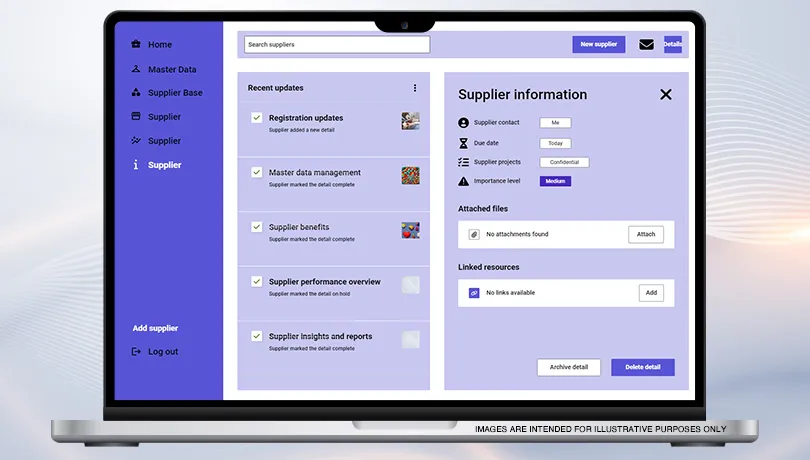Viewport: 810px width, 460px height.
Task: Click the New supplier button
Action: (x=598, y=44)
